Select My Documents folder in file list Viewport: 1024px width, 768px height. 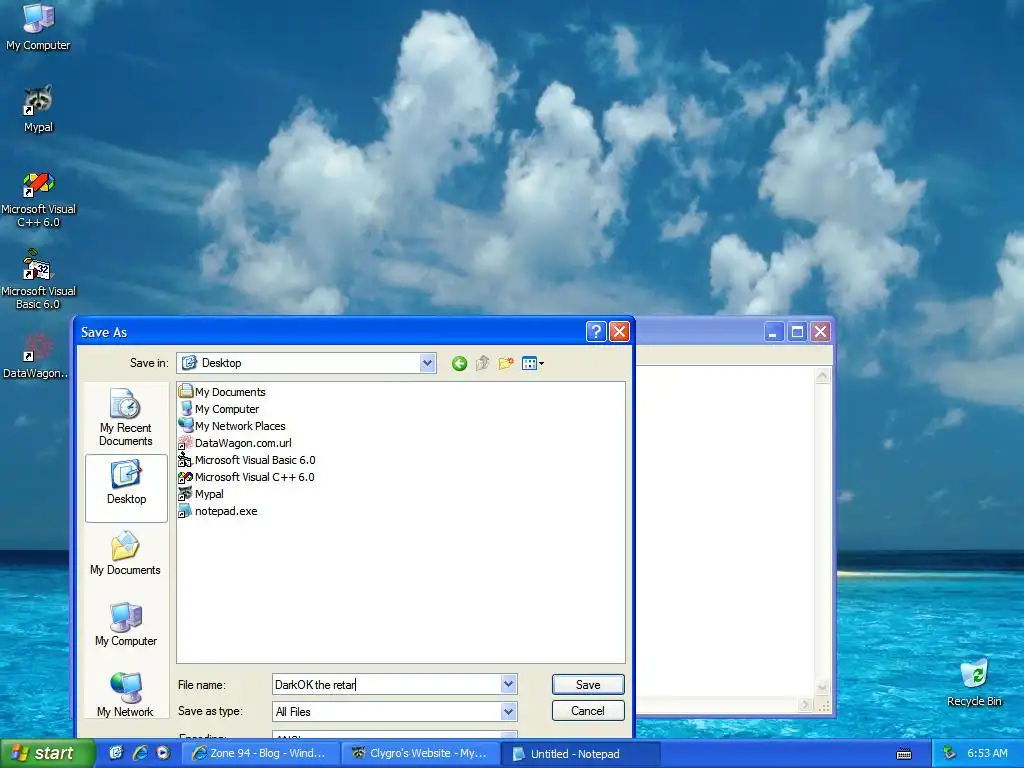222,392
